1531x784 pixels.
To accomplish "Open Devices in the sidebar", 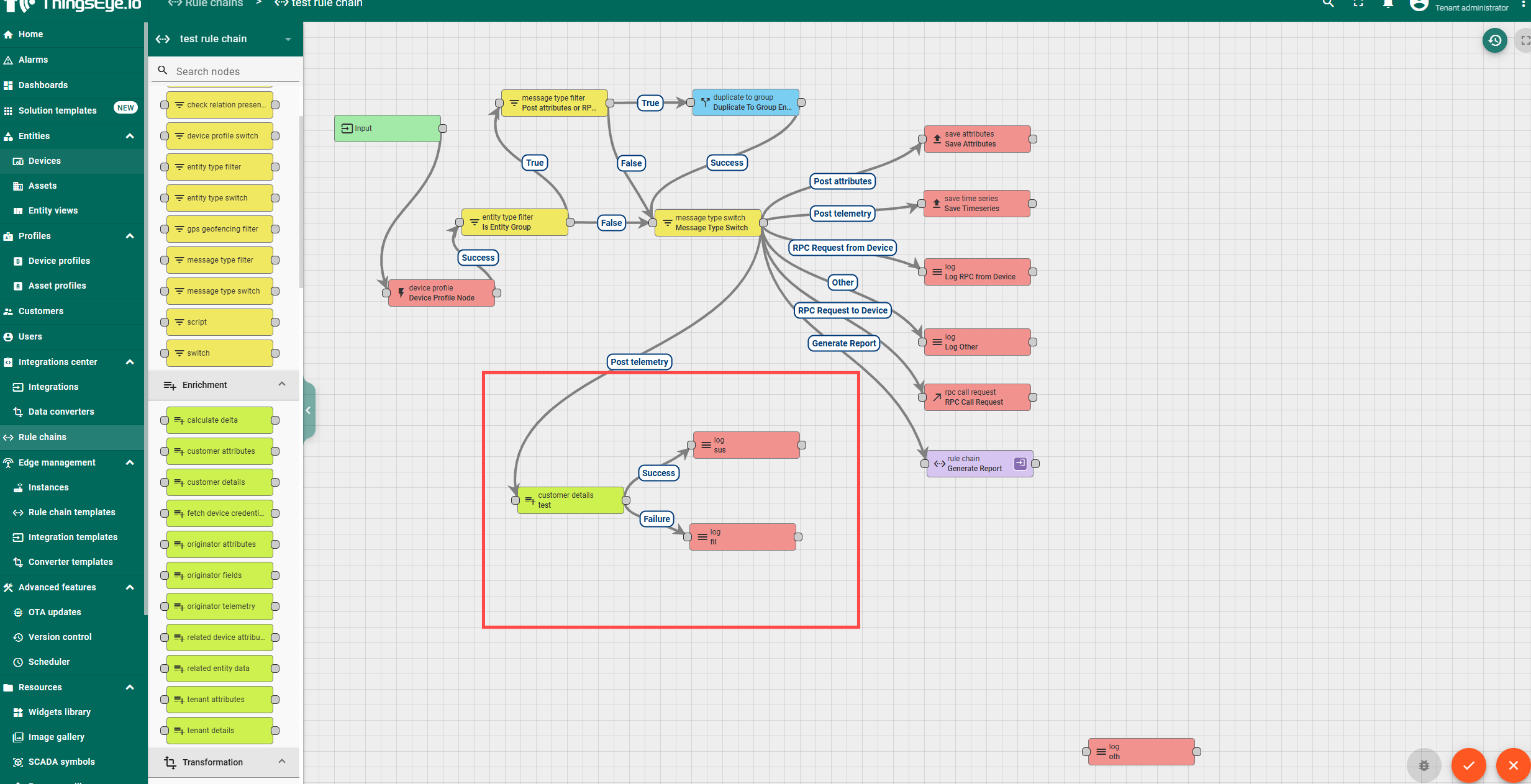I will point(45,161).
